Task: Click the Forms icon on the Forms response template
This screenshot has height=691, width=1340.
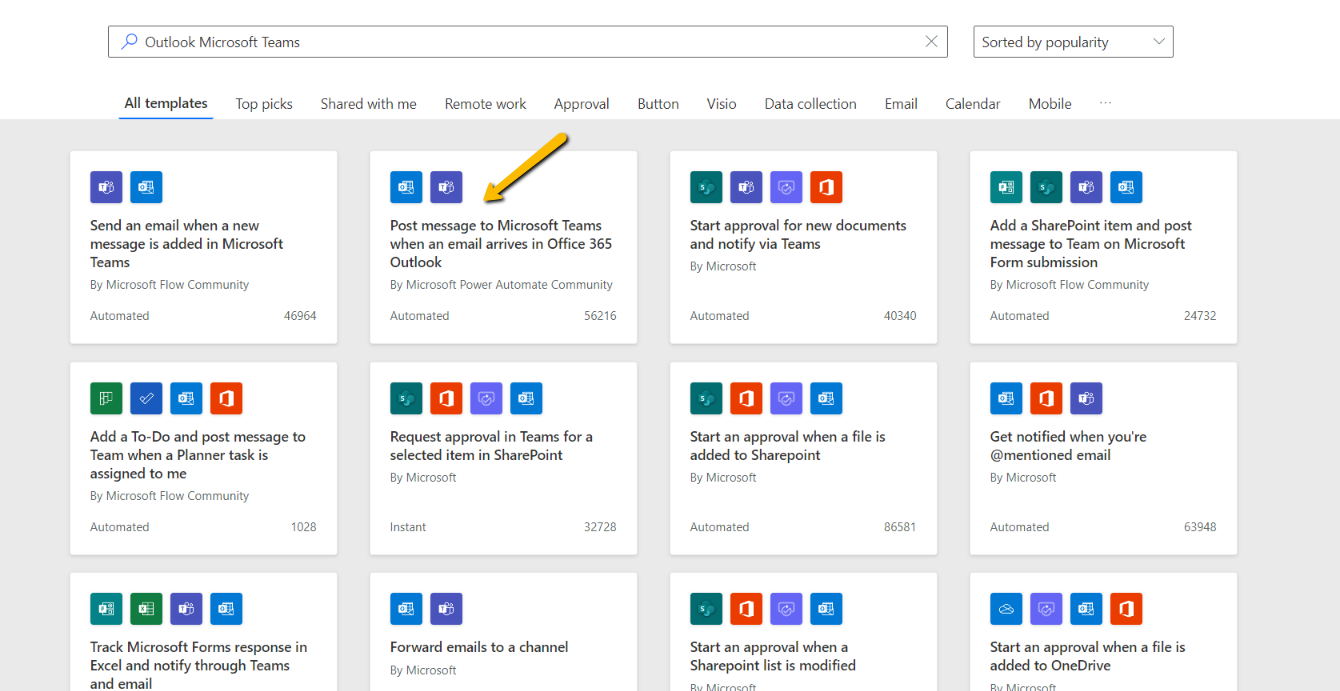Action: pos(106,609)
